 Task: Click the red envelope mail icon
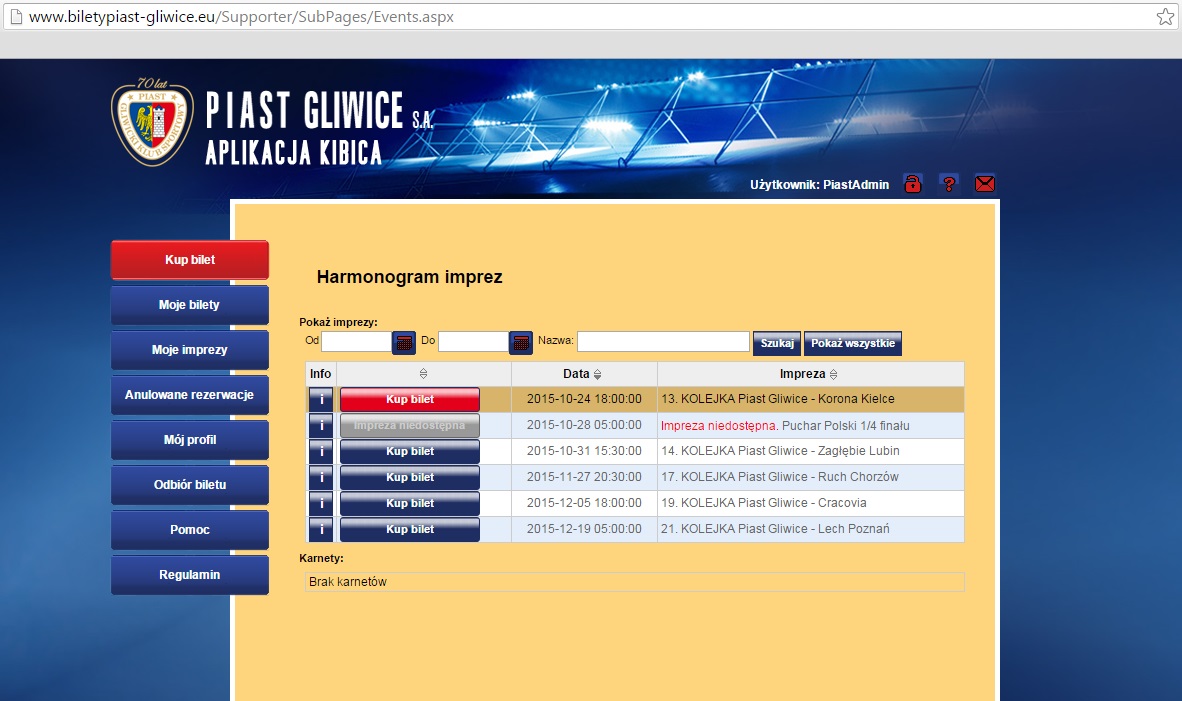click(x=985, y=184)
